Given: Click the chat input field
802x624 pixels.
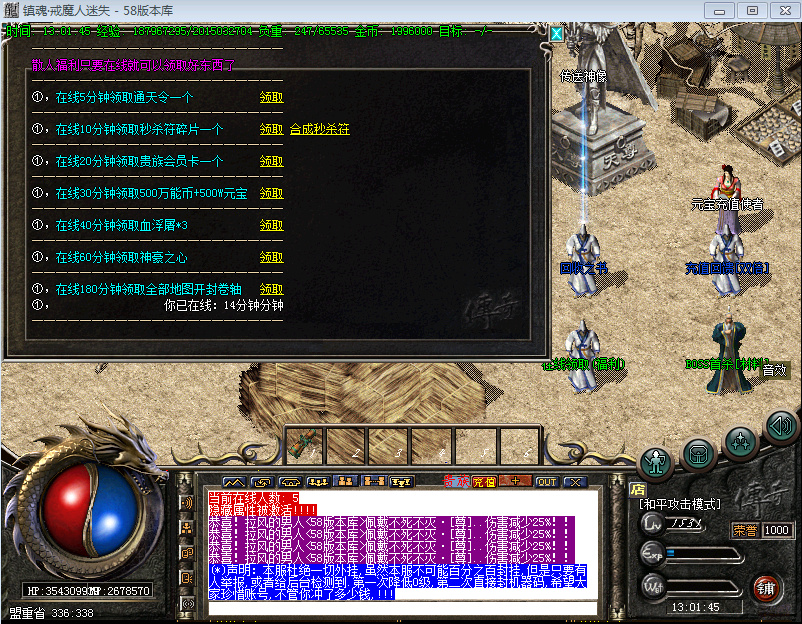Looking at the screenshot, I should point(400,607).
